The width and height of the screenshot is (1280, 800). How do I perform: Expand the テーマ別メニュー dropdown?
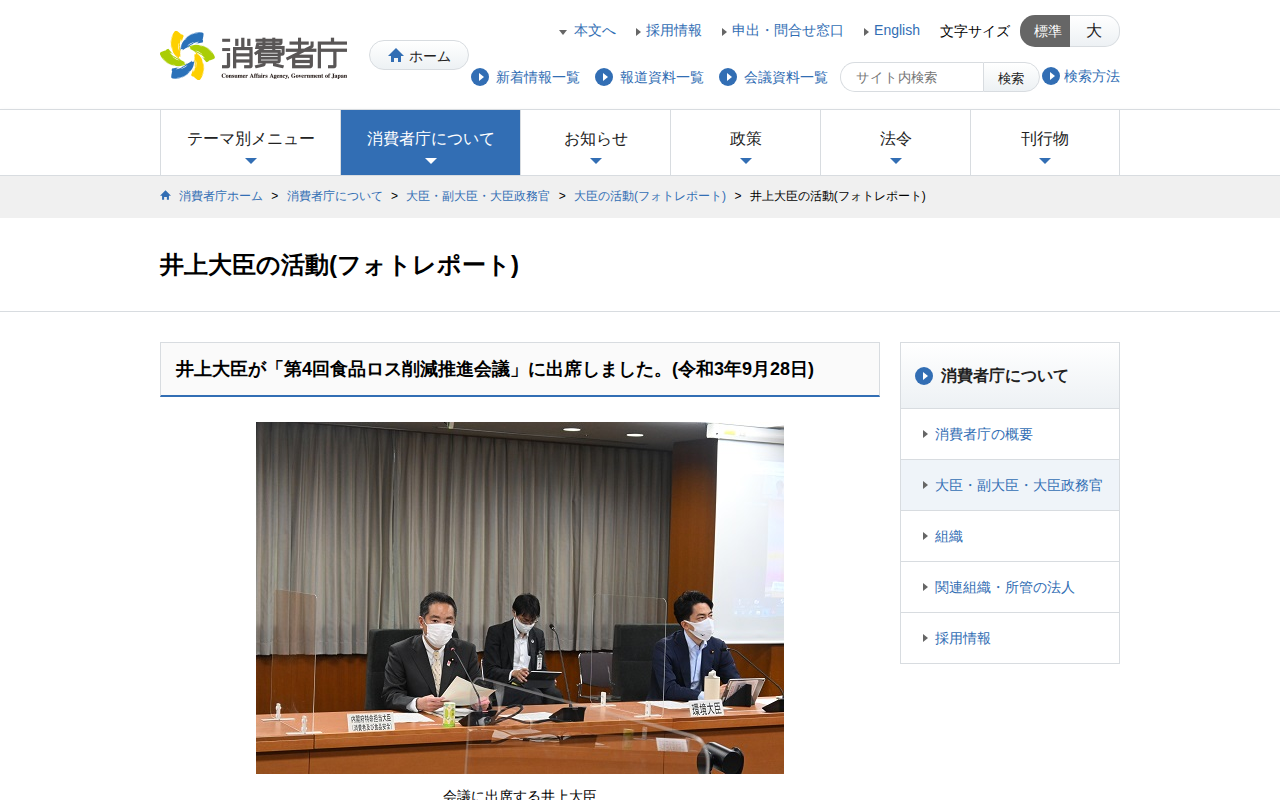251,143
